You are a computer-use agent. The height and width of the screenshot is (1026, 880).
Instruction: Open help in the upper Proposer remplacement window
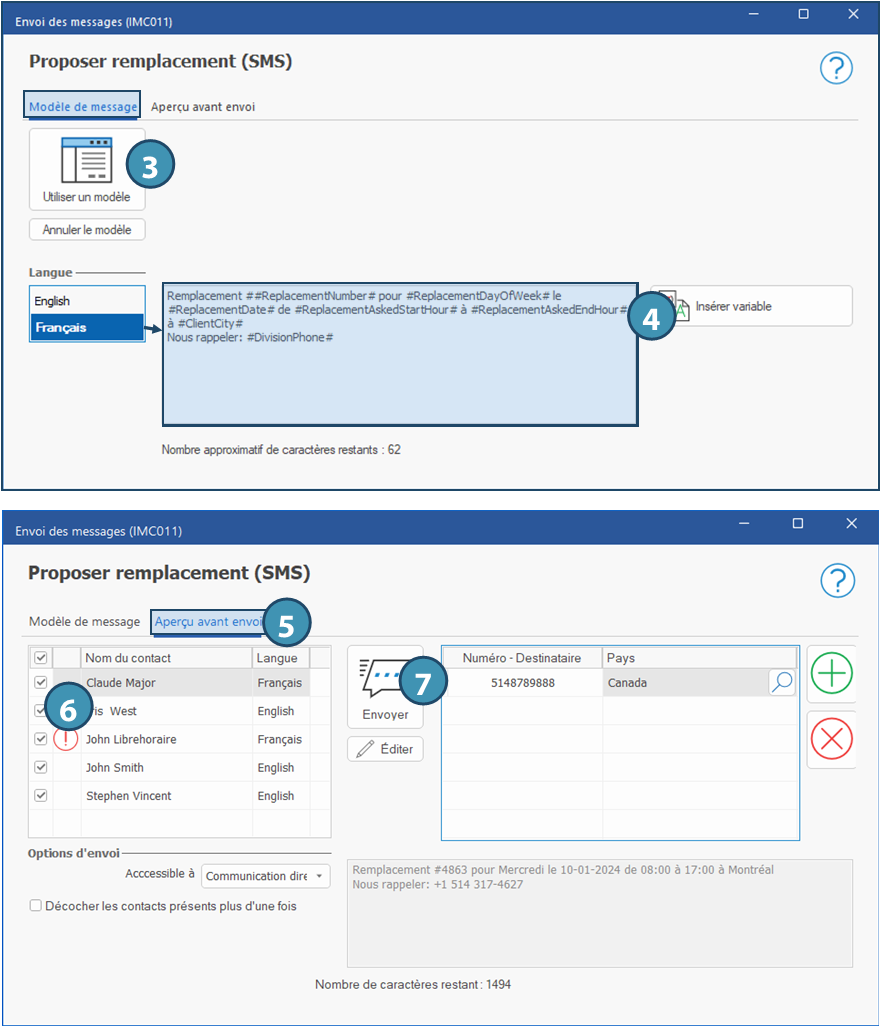(x=836, y=68)
